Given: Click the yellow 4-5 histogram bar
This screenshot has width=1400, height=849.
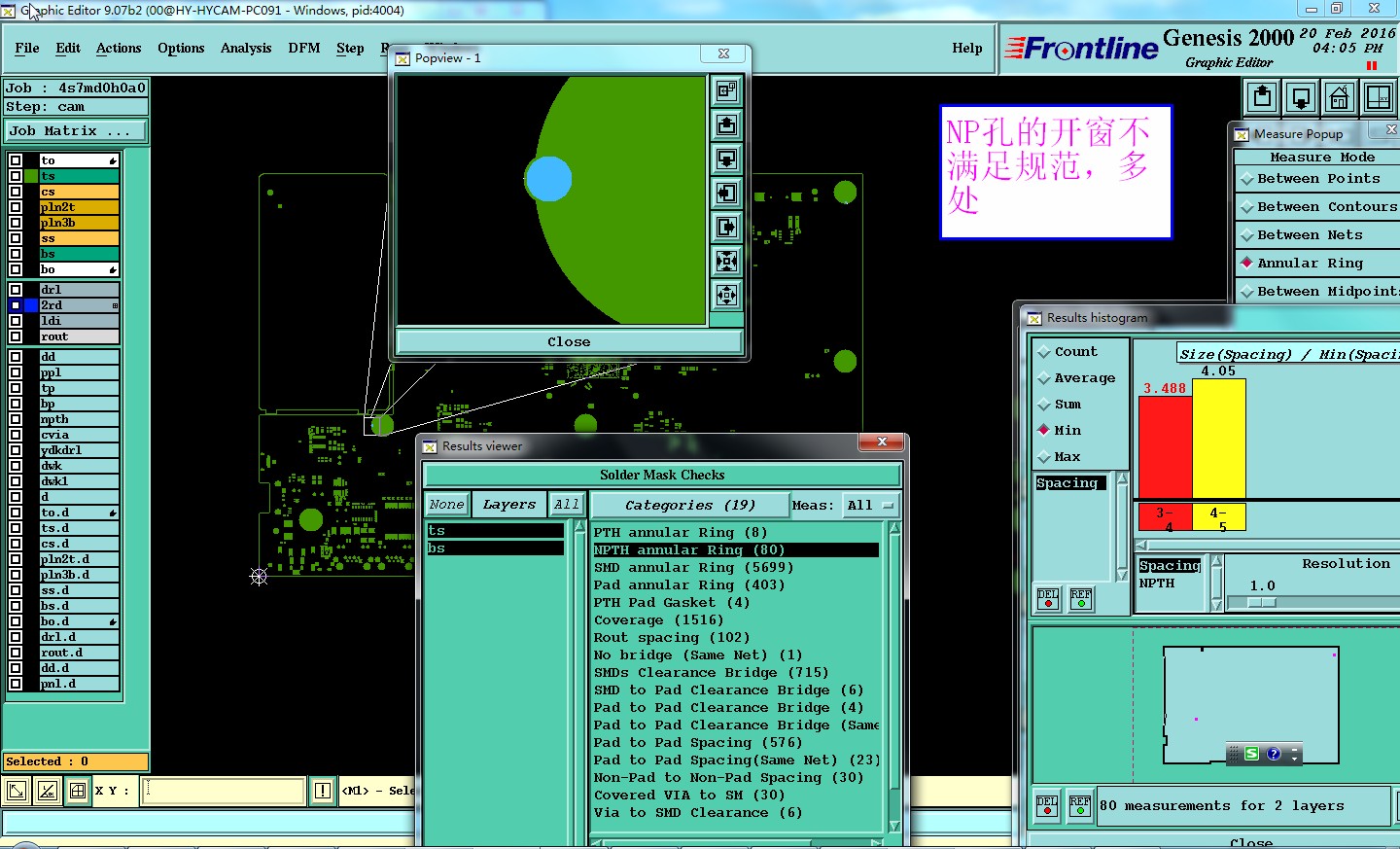Looking at the screenshot, I should (x=1218, y=439).
